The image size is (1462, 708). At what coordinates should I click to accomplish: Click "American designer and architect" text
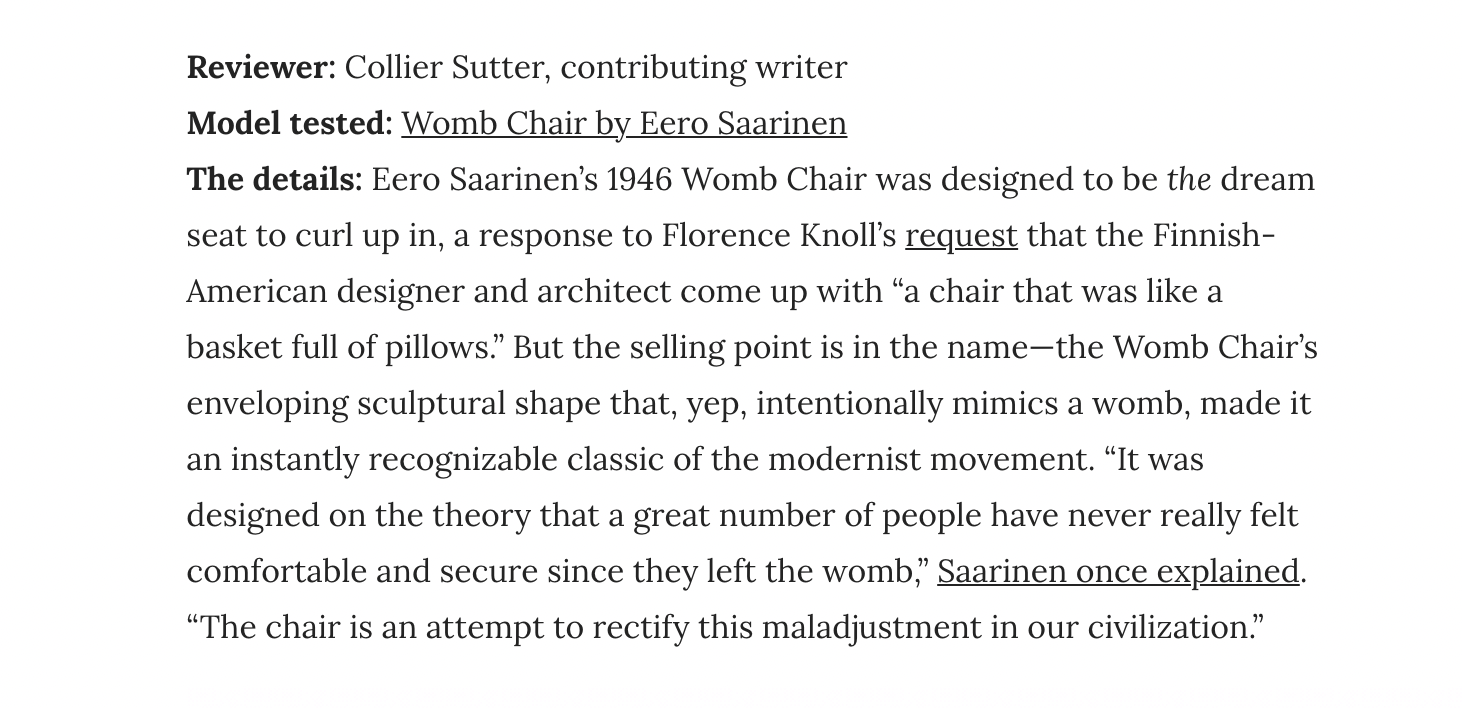pyautogui.click(x=429, y=292)
